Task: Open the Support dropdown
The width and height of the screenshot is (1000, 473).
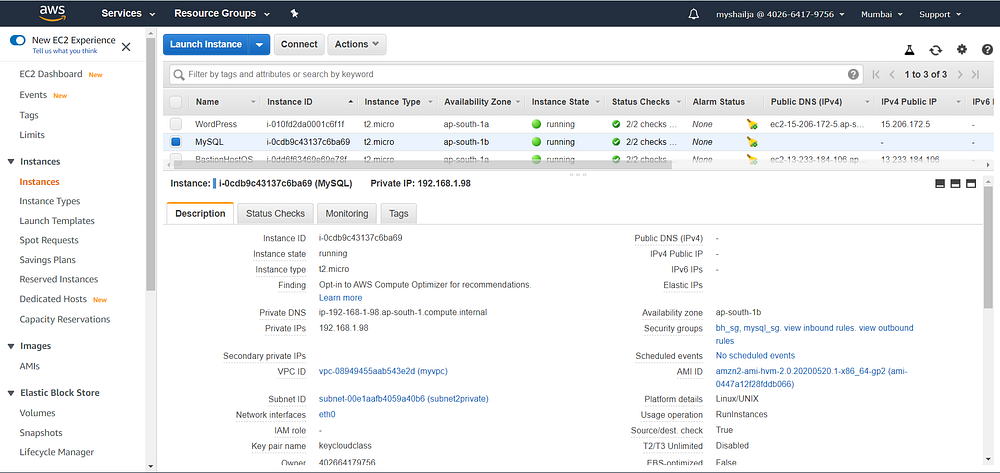Action: (x=940, y=14)
